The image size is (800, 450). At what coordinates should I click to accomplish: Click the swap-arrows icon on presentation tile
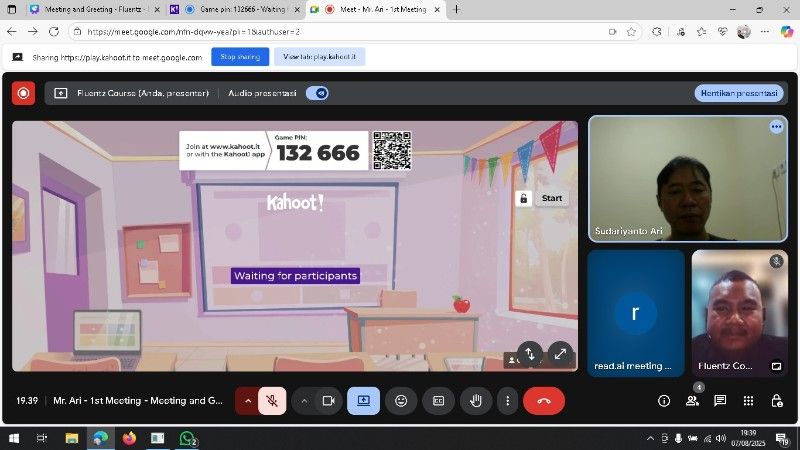[530, 354]
